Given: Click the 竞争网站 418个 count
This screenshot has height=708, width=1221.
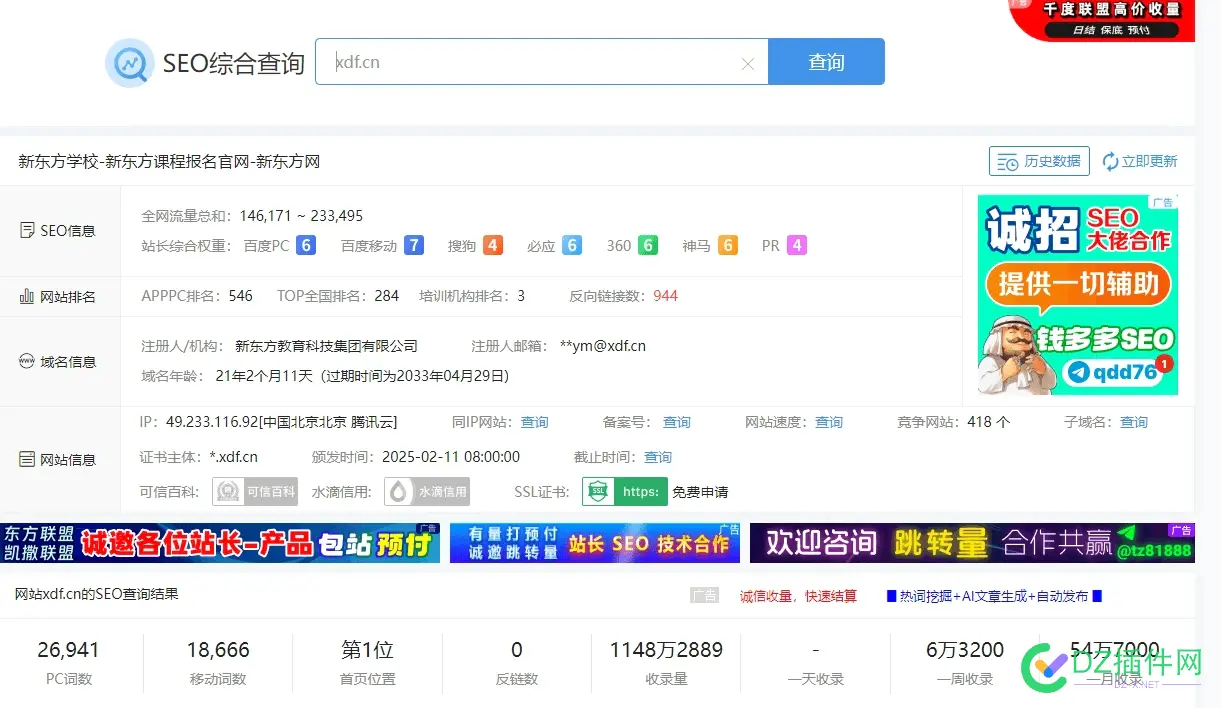Looking at the screenshot, I should (x=988, y=421).
